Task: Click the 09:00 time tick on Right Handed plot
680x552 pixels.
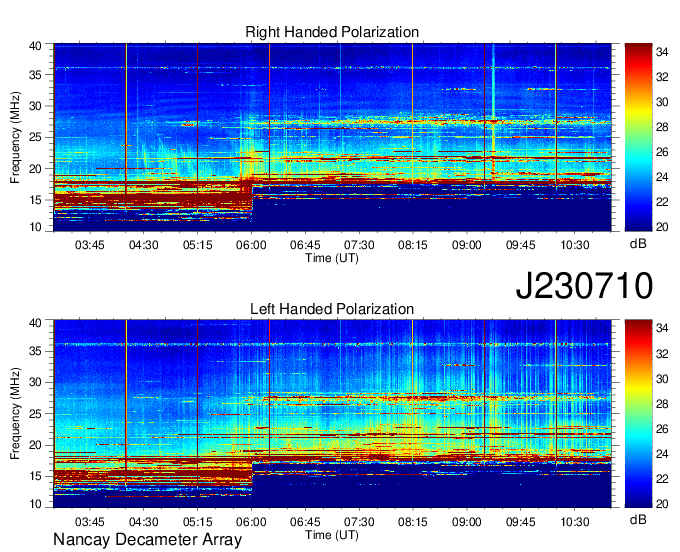Action: tap(467, 245)
